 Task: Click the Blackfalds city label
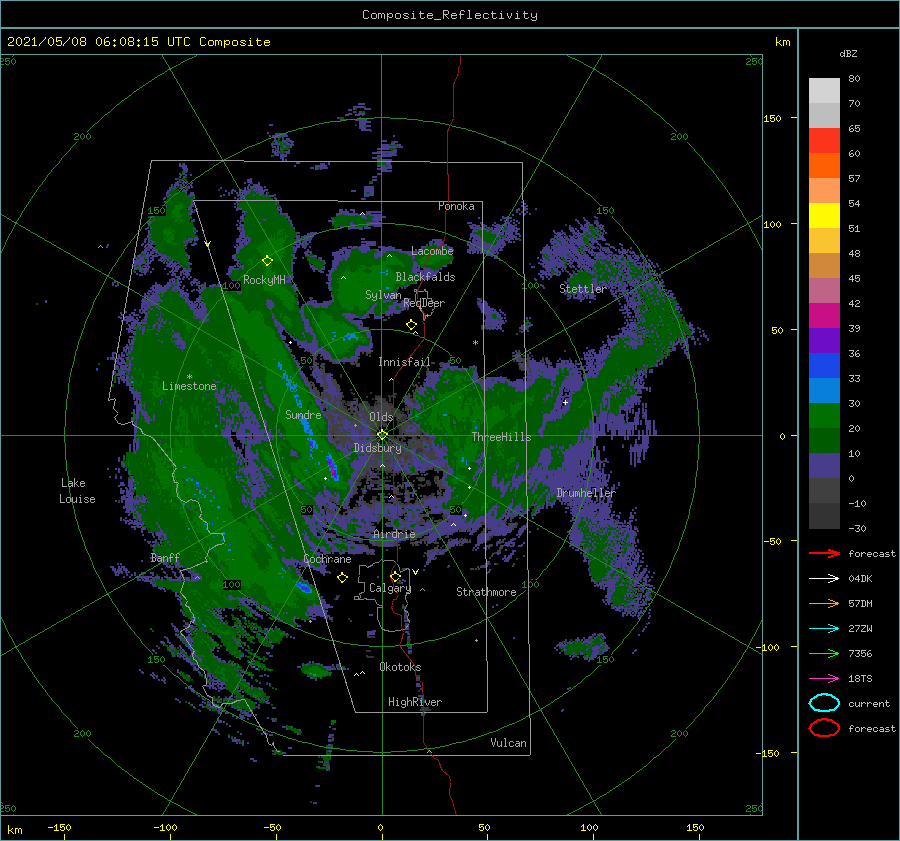[x=425, y=277]
